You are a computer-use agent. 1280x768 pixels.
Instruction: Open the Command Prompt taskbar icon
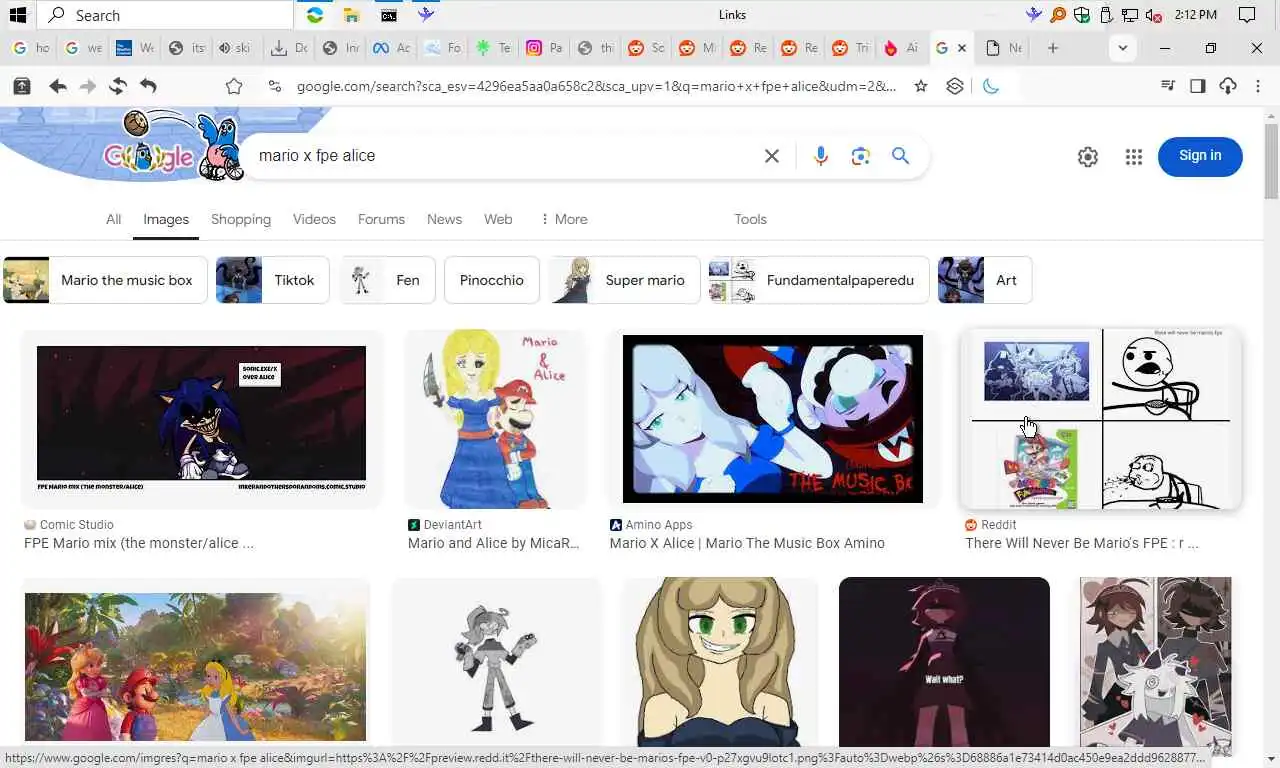pos(389,15)
